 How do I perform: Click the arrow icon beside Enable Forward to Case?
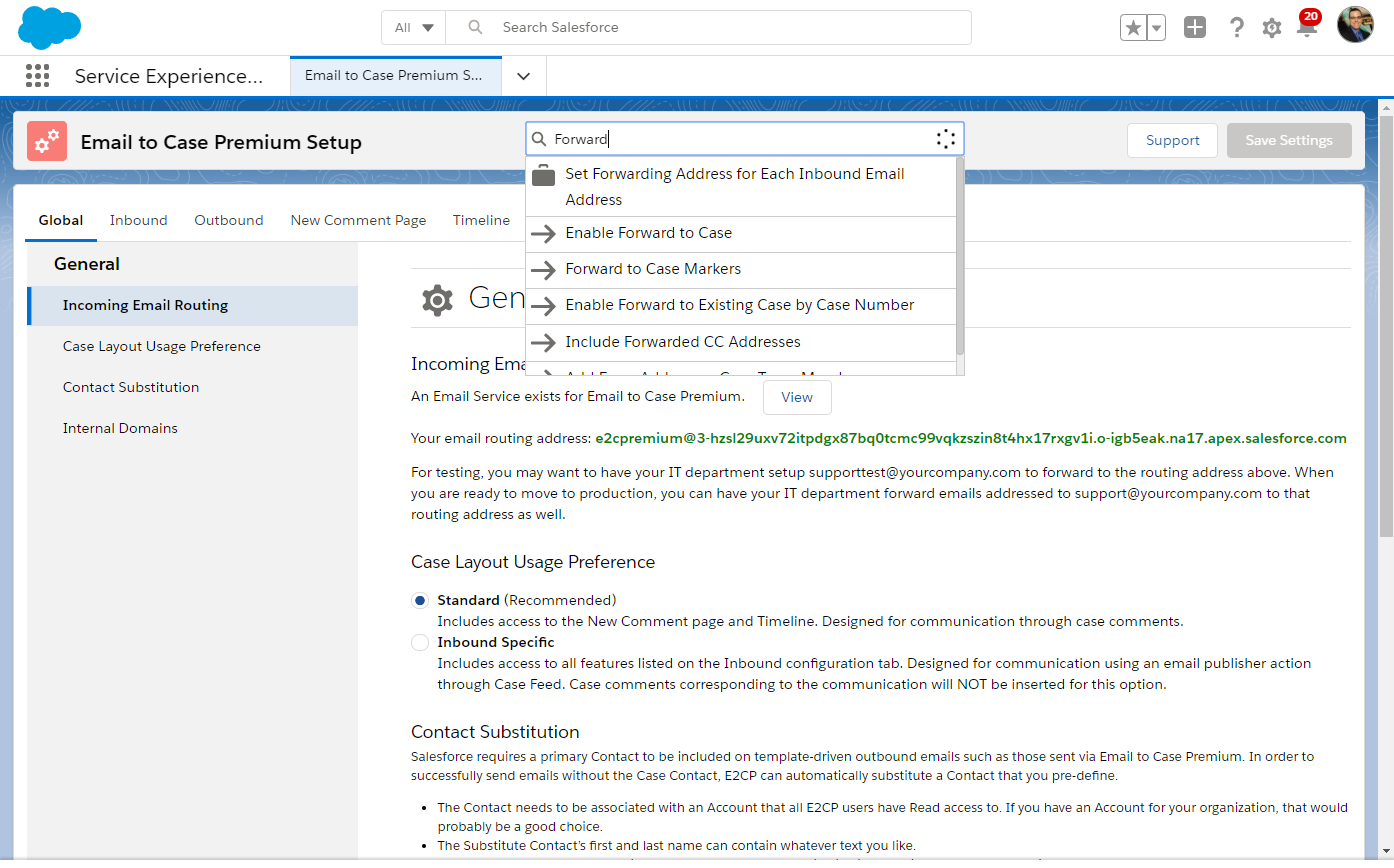coord(543,233)
